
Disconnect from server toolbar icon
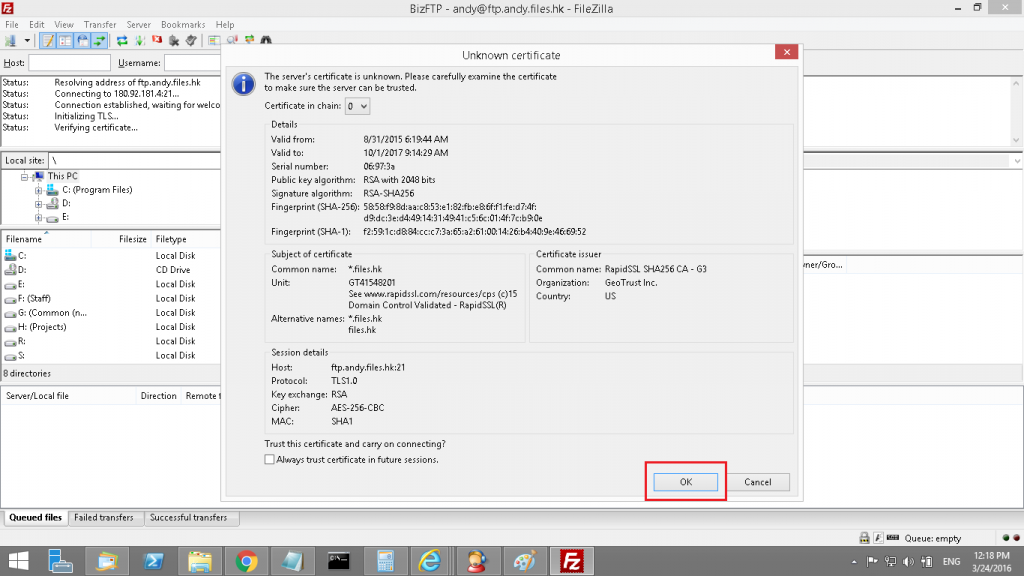click(174, 40)
